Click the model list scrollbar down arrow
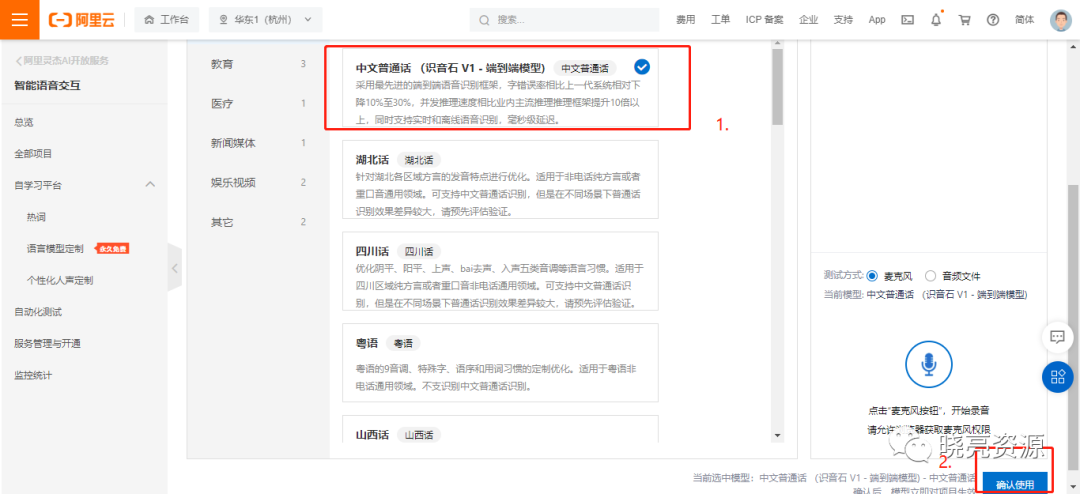This screenshot has height=494, width=1080. pos(778,435)
